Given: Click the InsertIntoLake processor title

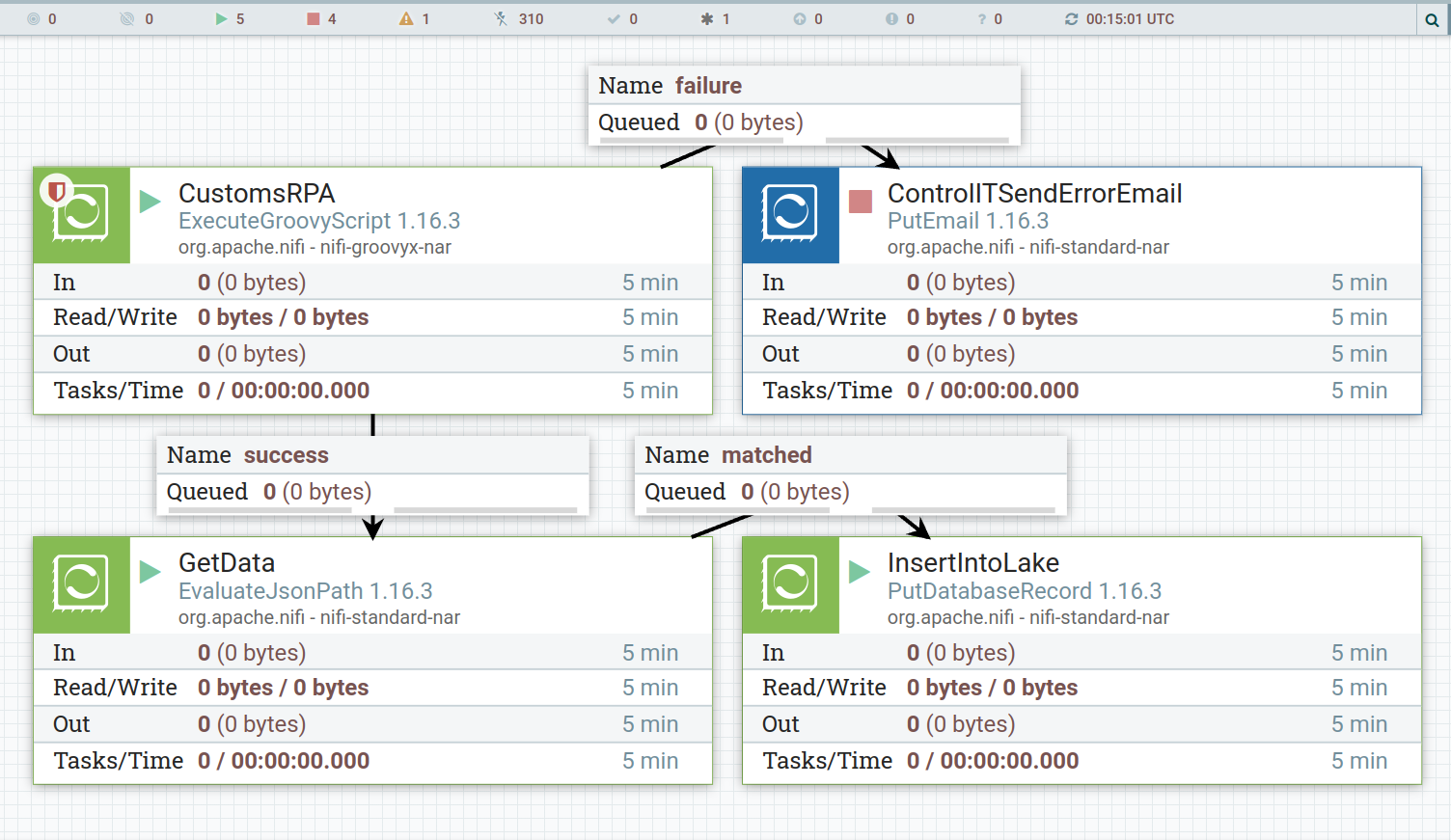Looking at the screenshot, I should [x=972, y=562].
